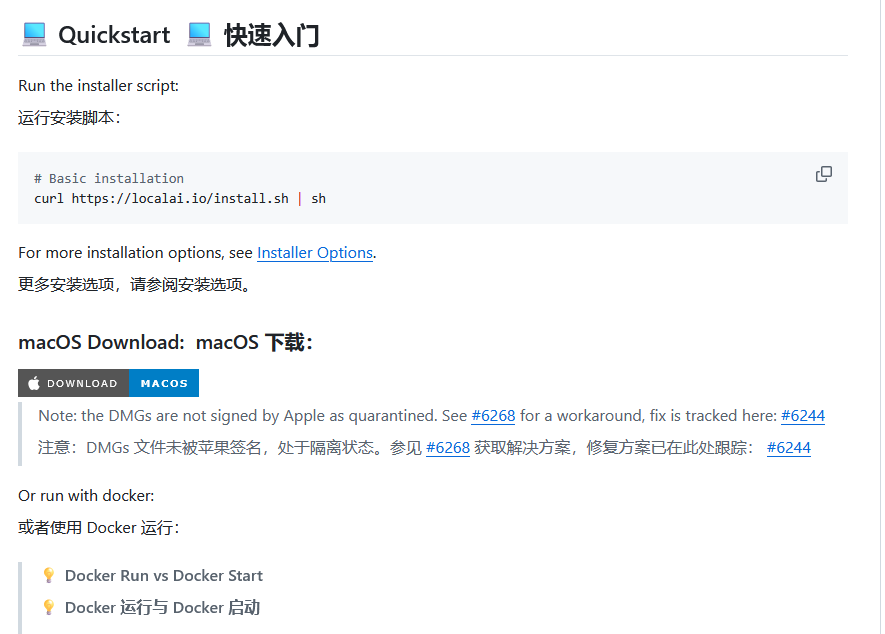
Task: Click the DOWNLOAD MACOS button
Action: click(108, 382)
